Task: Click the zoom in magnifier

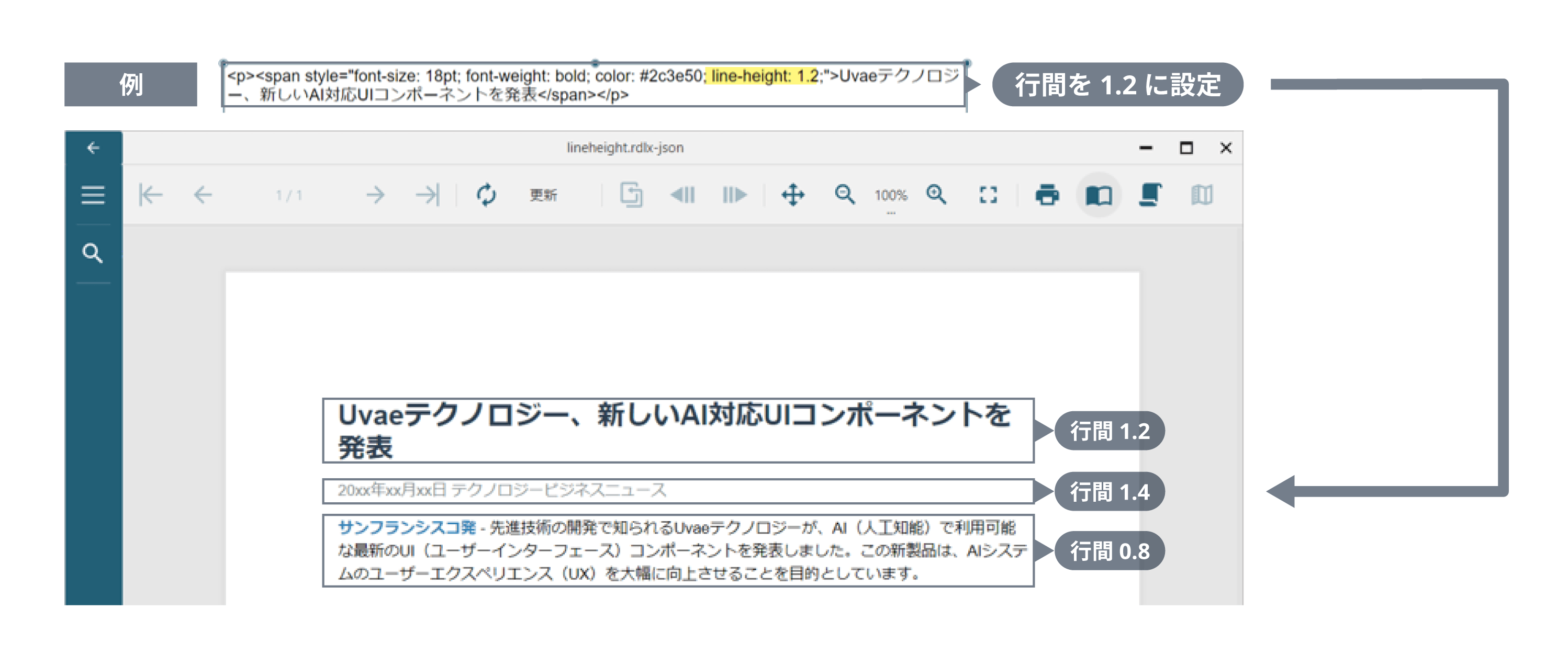Action: (936, 195)
